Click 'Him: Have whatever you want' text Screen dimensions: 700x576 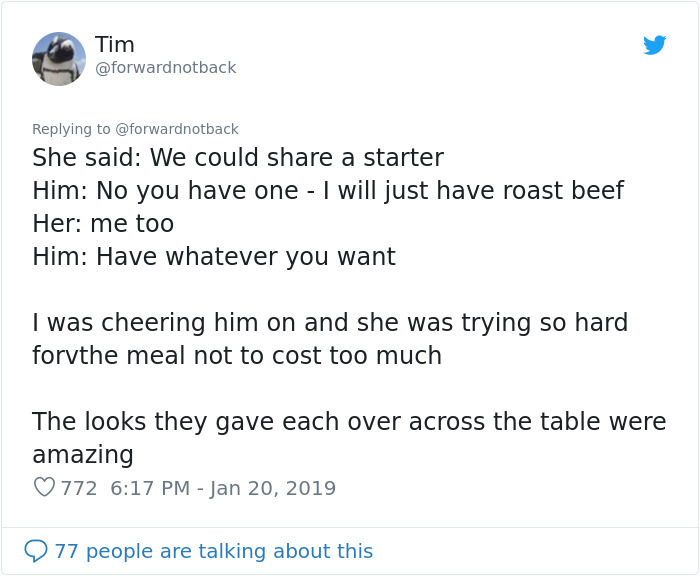click(213, 256)
